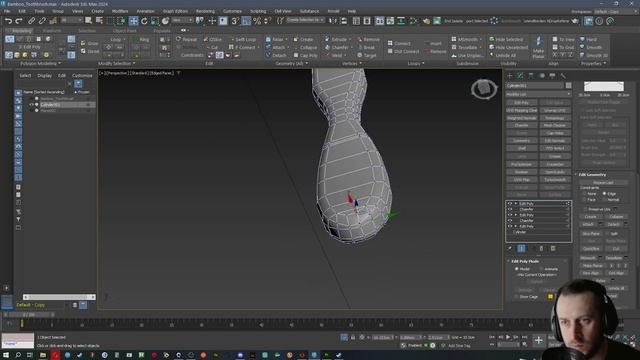Click yellow Show Cage color swatch

pyautogui.click(x=550, y=296)
